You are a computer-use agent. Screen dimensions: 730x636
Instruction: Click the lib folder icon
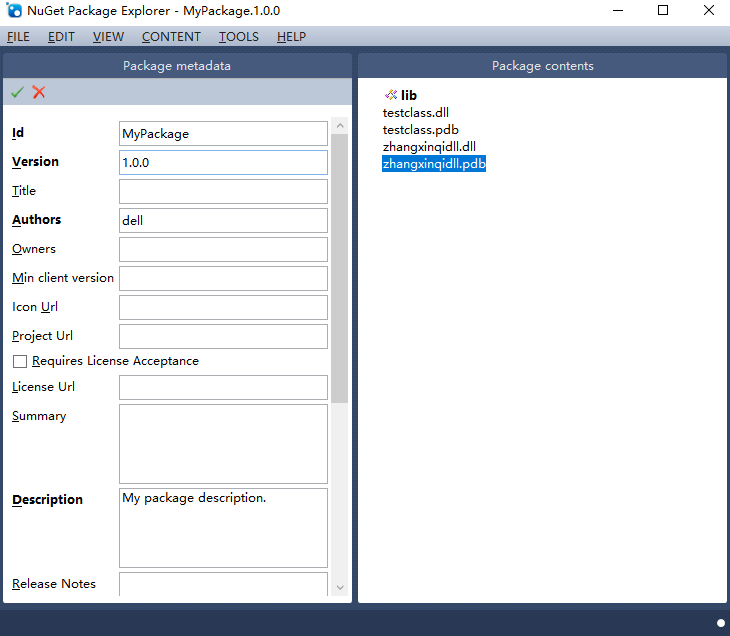point(391,95)
